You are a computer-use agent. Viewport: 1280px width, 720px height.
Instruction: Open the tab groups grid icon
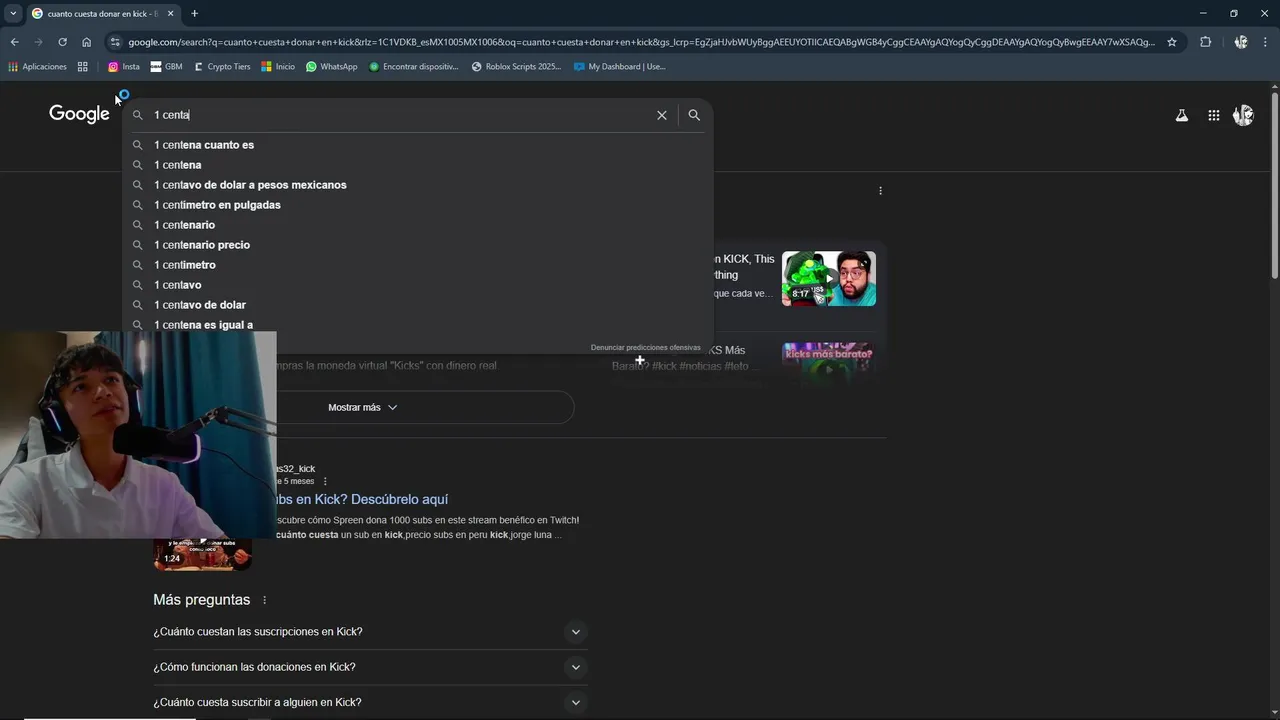(x=83, y=67)
